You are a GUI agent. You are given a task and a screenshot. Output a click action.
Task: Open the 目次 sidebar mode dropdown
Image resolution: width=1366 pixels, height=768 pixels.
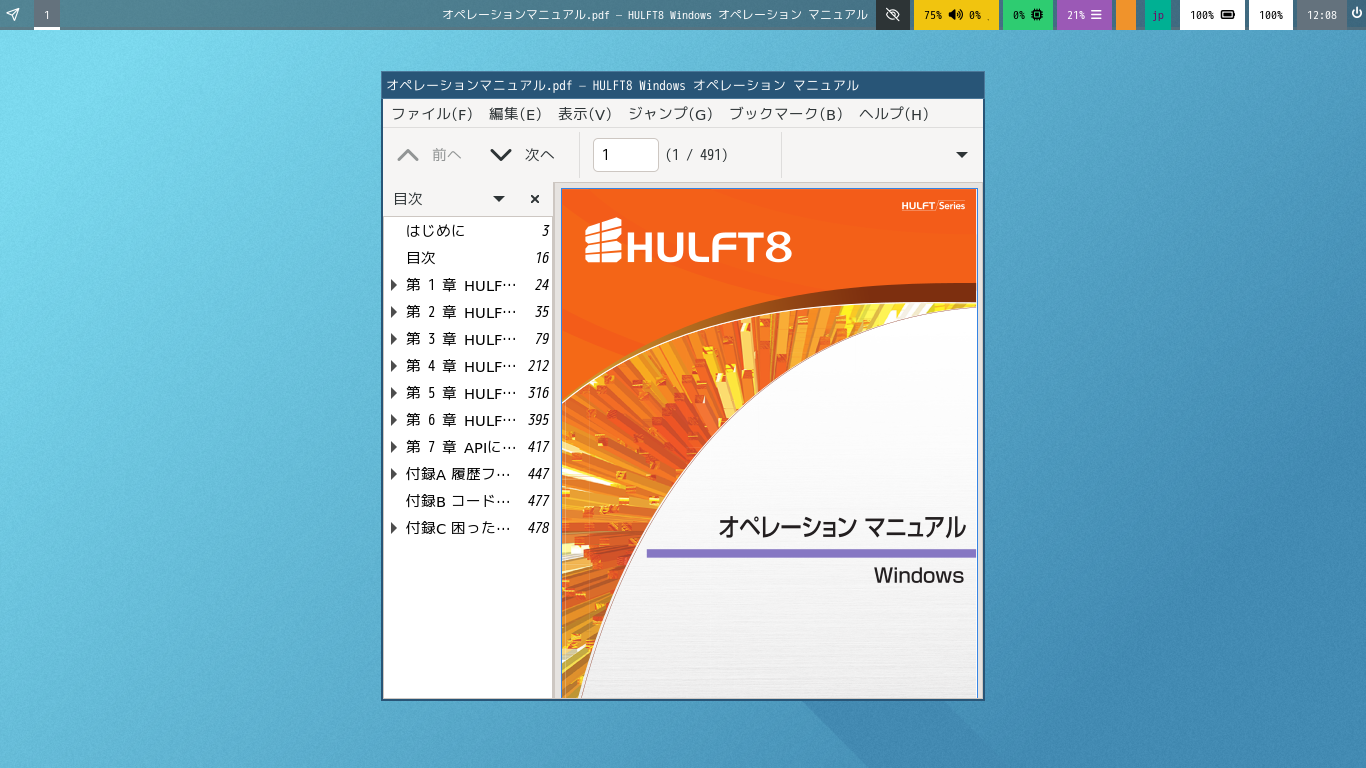pyautogui.click(x=499, y=199)
